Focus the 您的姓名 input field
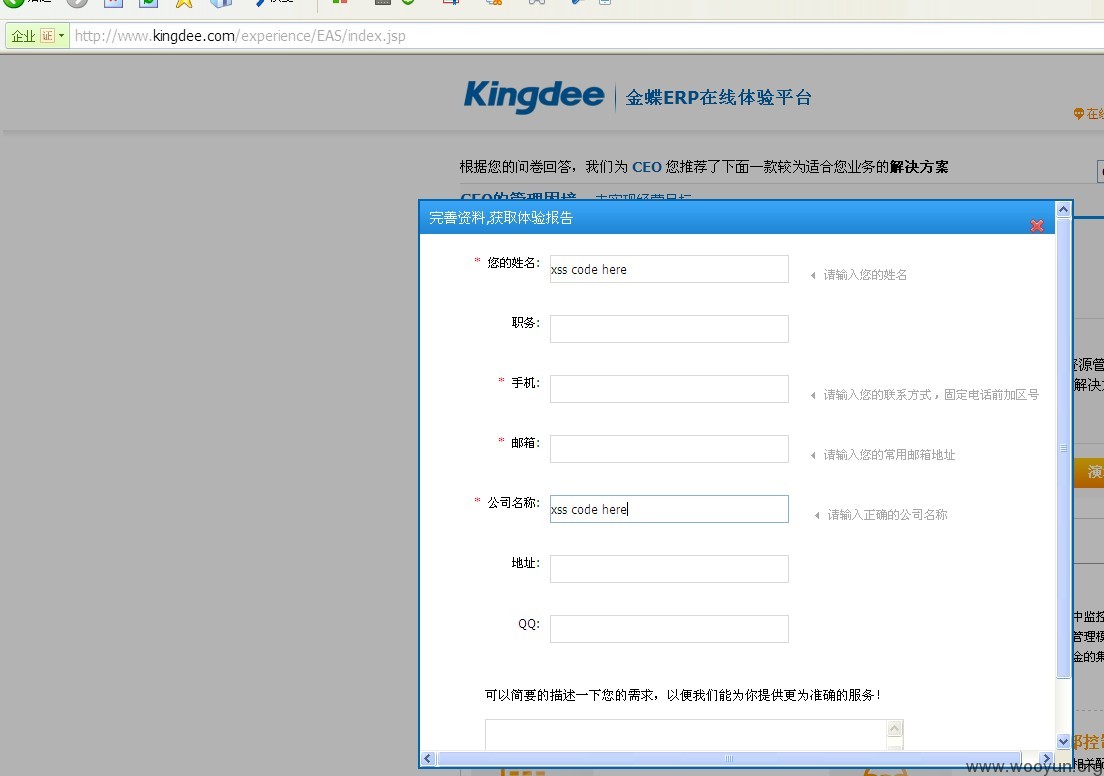The height and width of the screenshot is (776, 1104). point(669,269)
